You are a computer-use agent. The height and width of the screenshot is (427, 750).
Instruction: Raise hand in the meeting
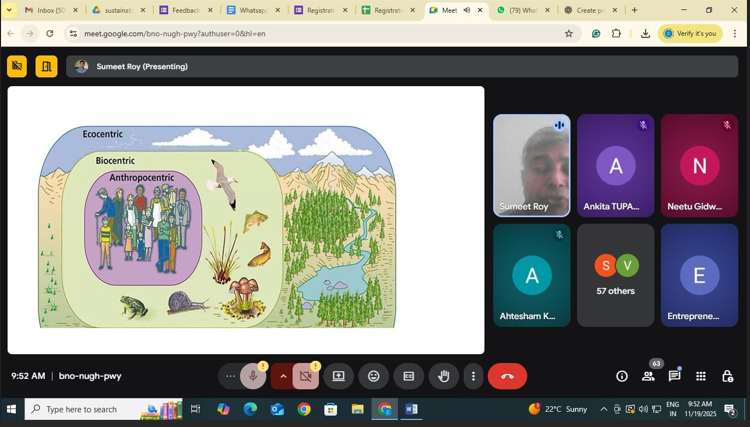pyautogui.click(x=443, y=377)
